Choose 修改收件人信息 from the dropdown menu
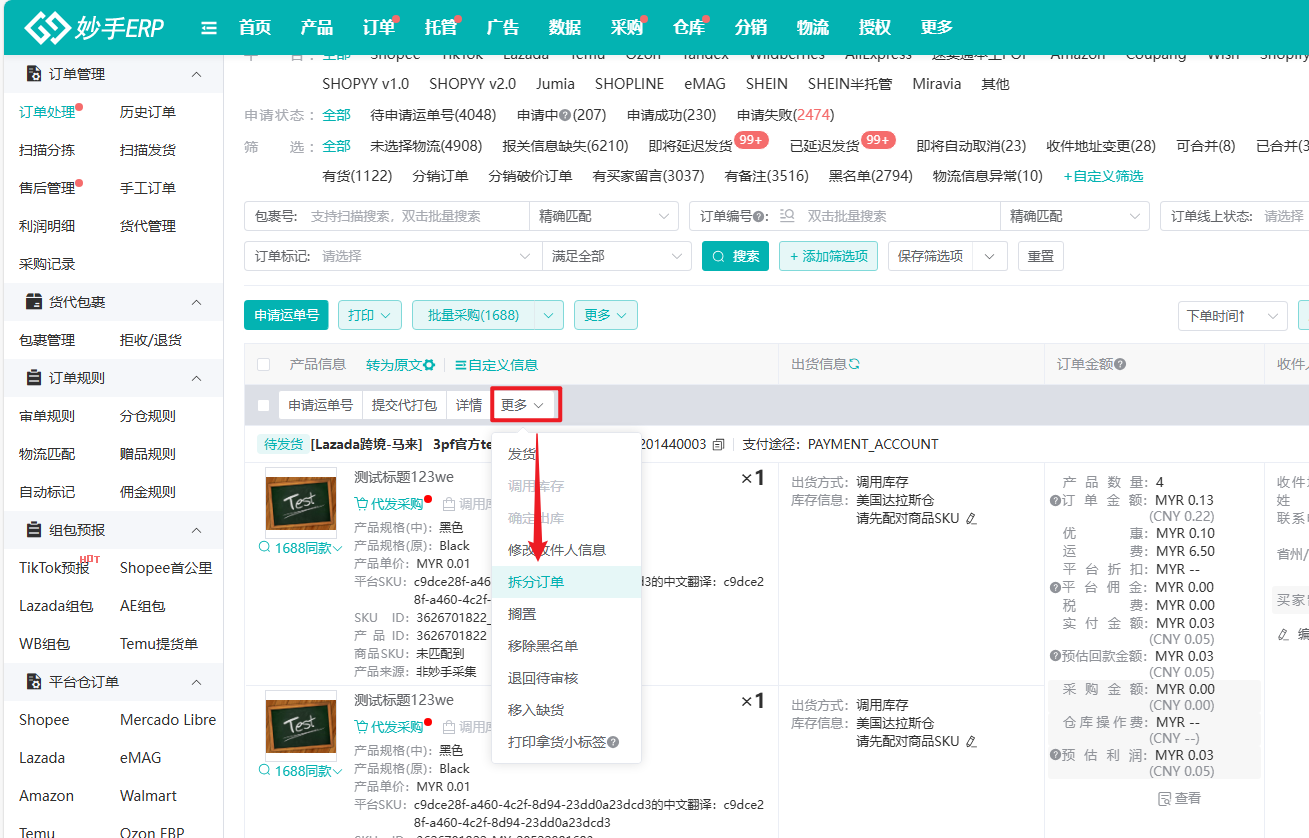This screenshot has width=1309, height=838. tap(566, 550)
